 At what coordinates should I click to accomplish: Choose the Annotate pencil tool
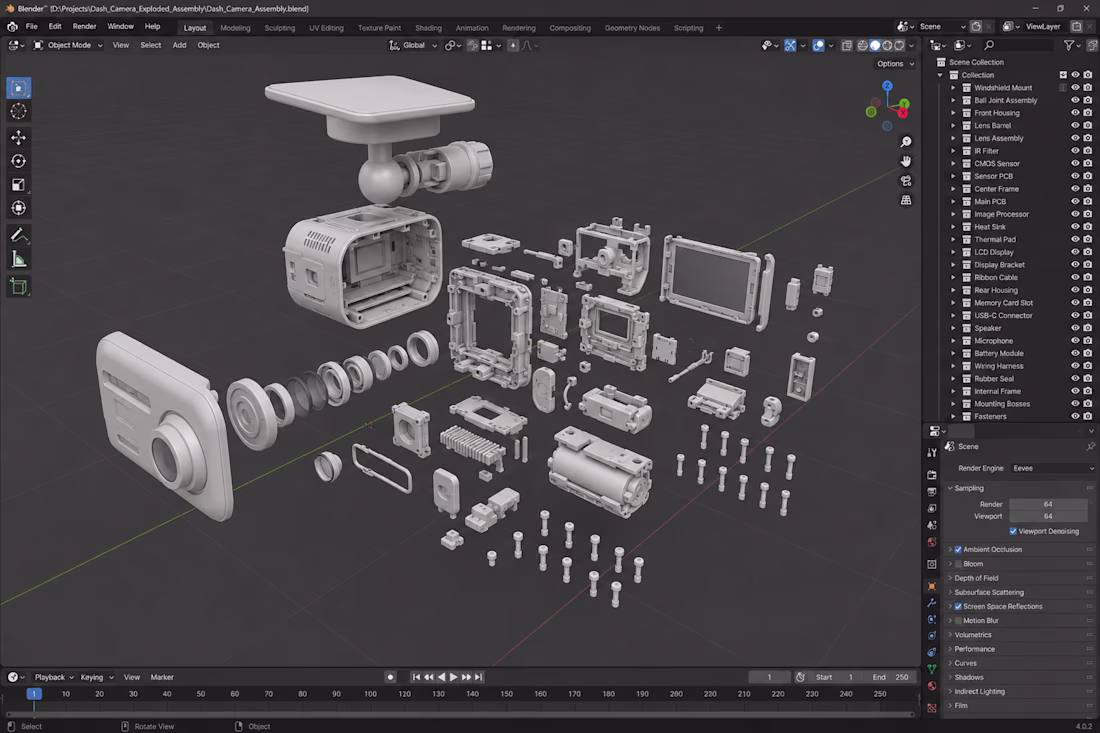point(19,236)
